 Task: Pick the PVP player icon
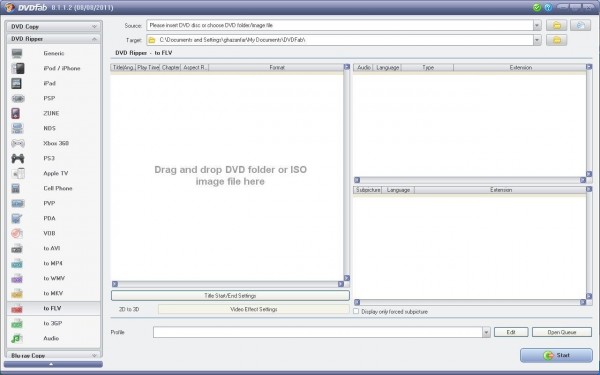coord(18,203)
